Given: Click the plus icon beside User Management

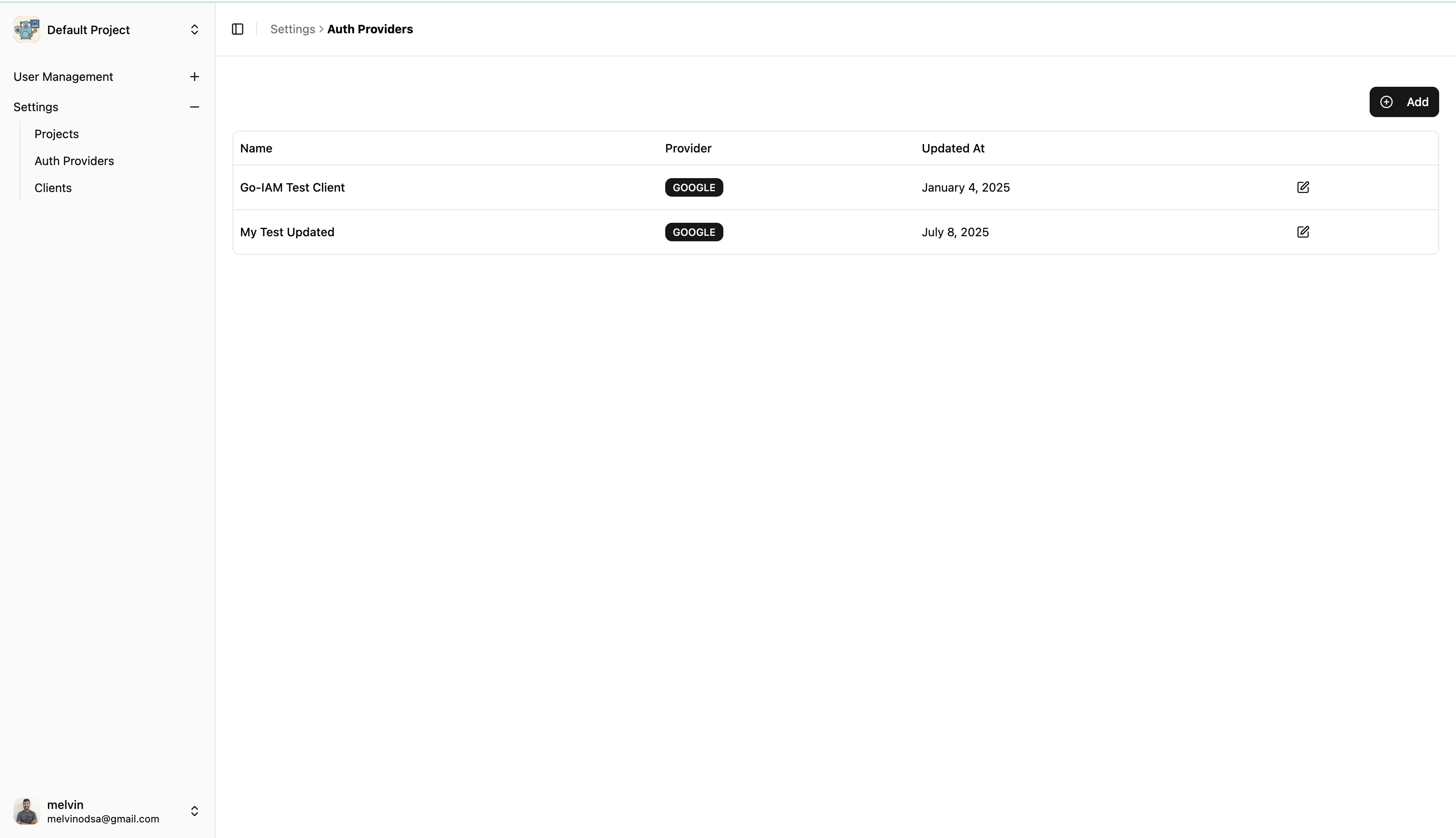Looking at the screenshot, I should (194, 77).
